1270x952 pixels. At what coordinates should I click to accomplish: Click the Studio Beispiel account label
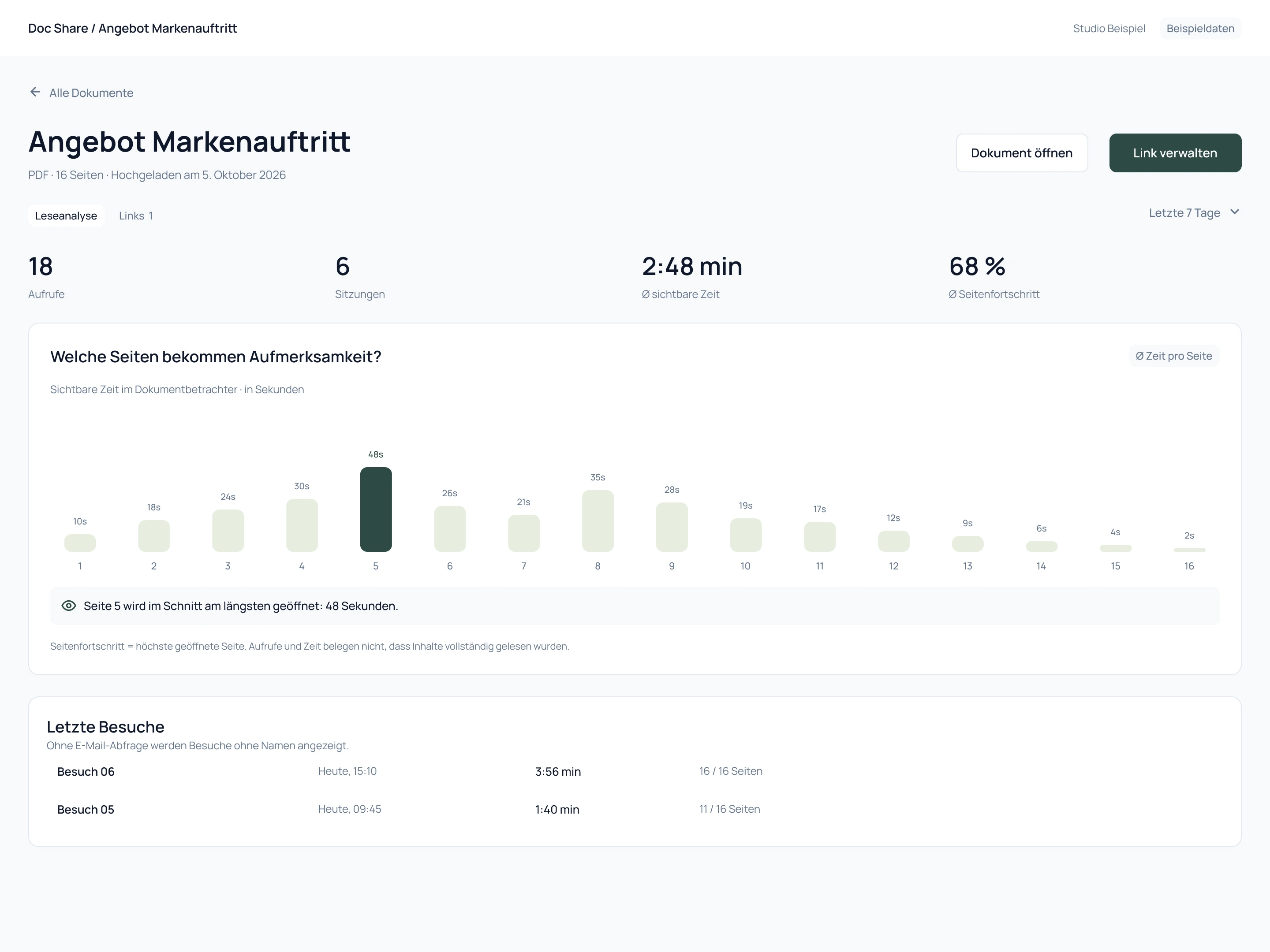[1109, 28]
